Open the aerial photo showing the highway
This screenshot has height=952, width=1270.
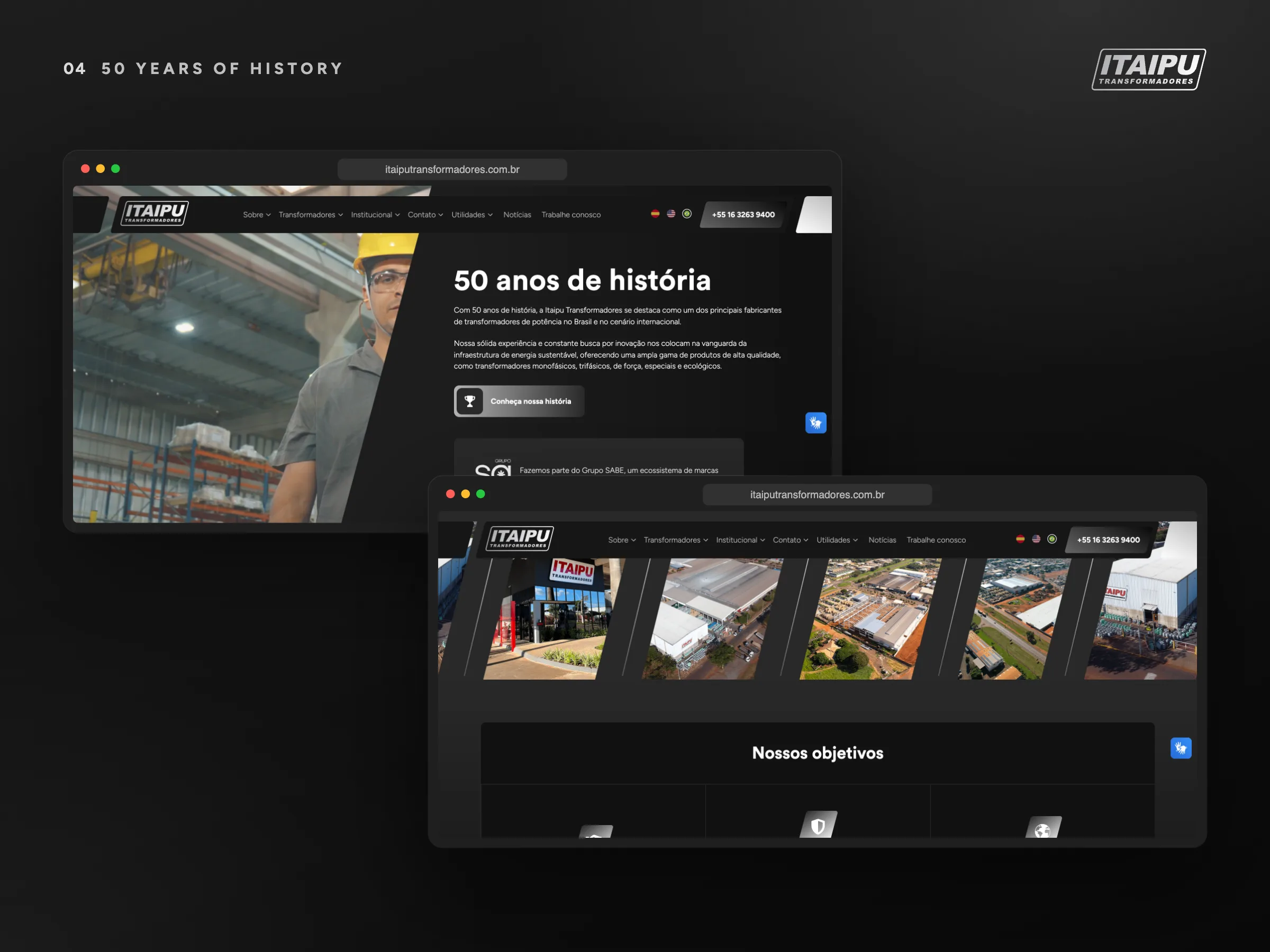click(1014, 619)
